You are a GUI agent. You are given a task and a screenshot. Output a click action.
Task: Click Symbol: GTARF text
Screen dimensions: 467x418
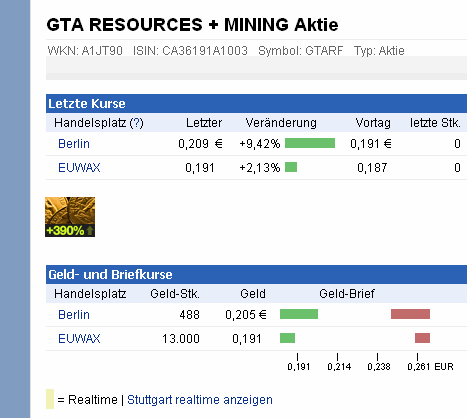pyautogui.click(x=301, y=51)
